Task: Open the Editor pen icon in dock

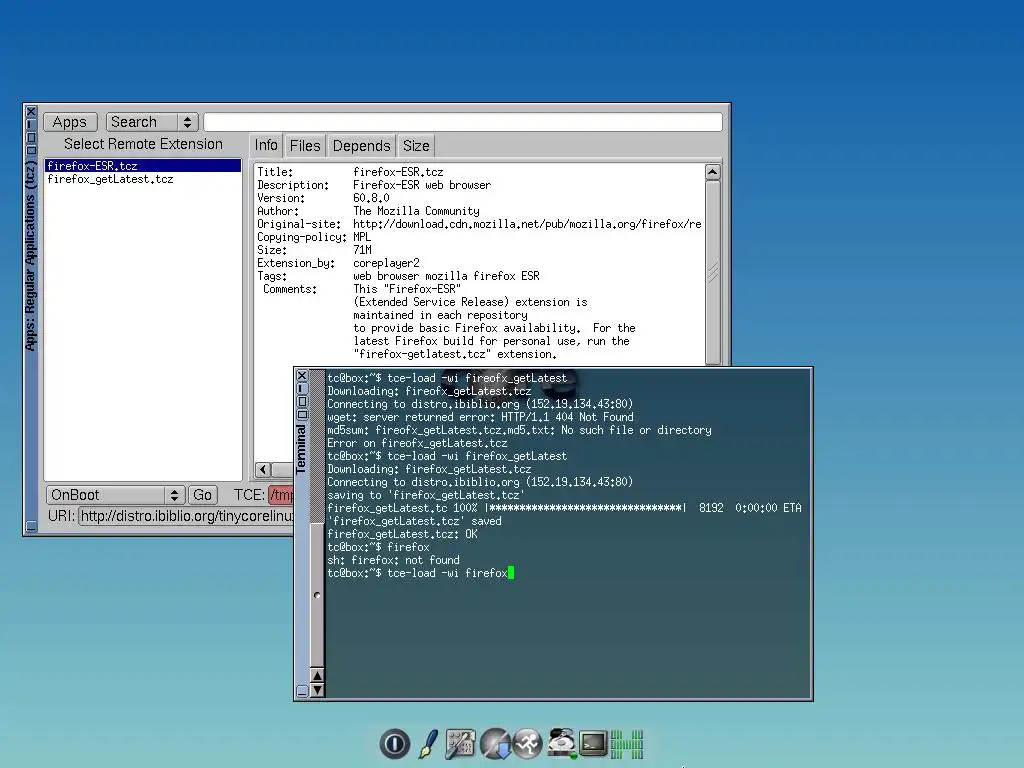Action: (x=428, y=743)
